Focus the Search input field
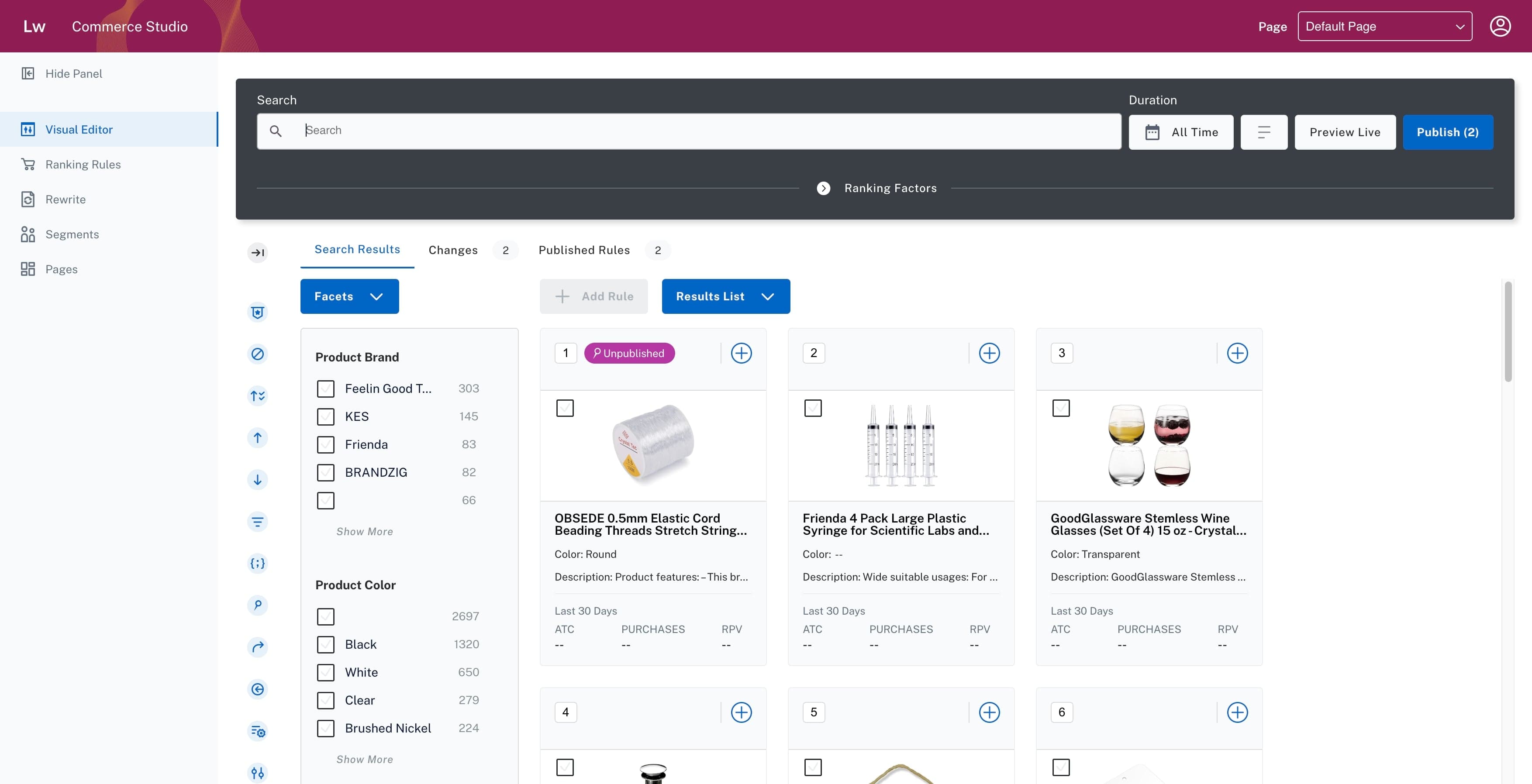1532x784 pixels. (689, 131)
